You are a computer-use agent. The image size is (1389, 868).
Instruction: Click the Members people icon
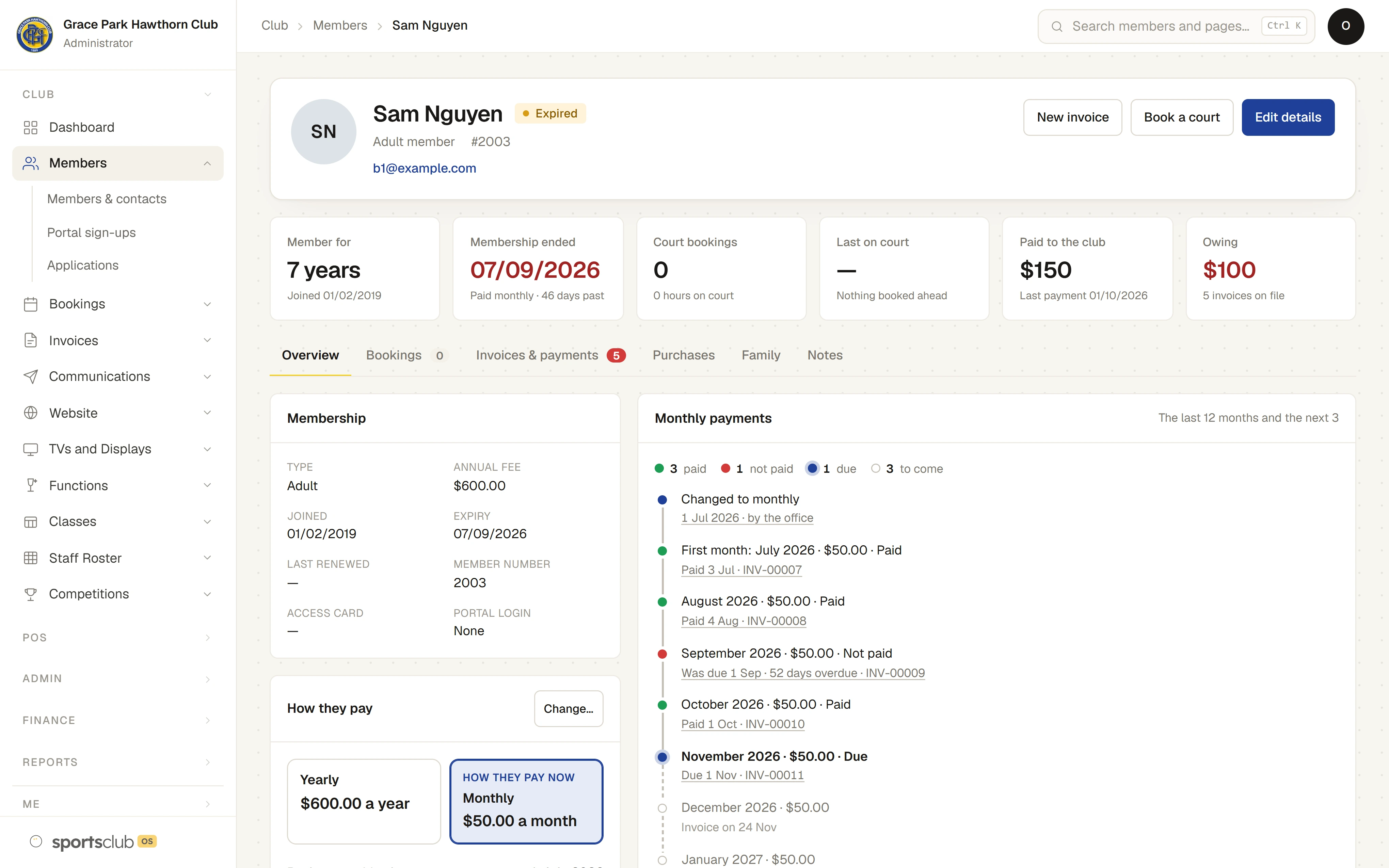(x=30, y=163)
